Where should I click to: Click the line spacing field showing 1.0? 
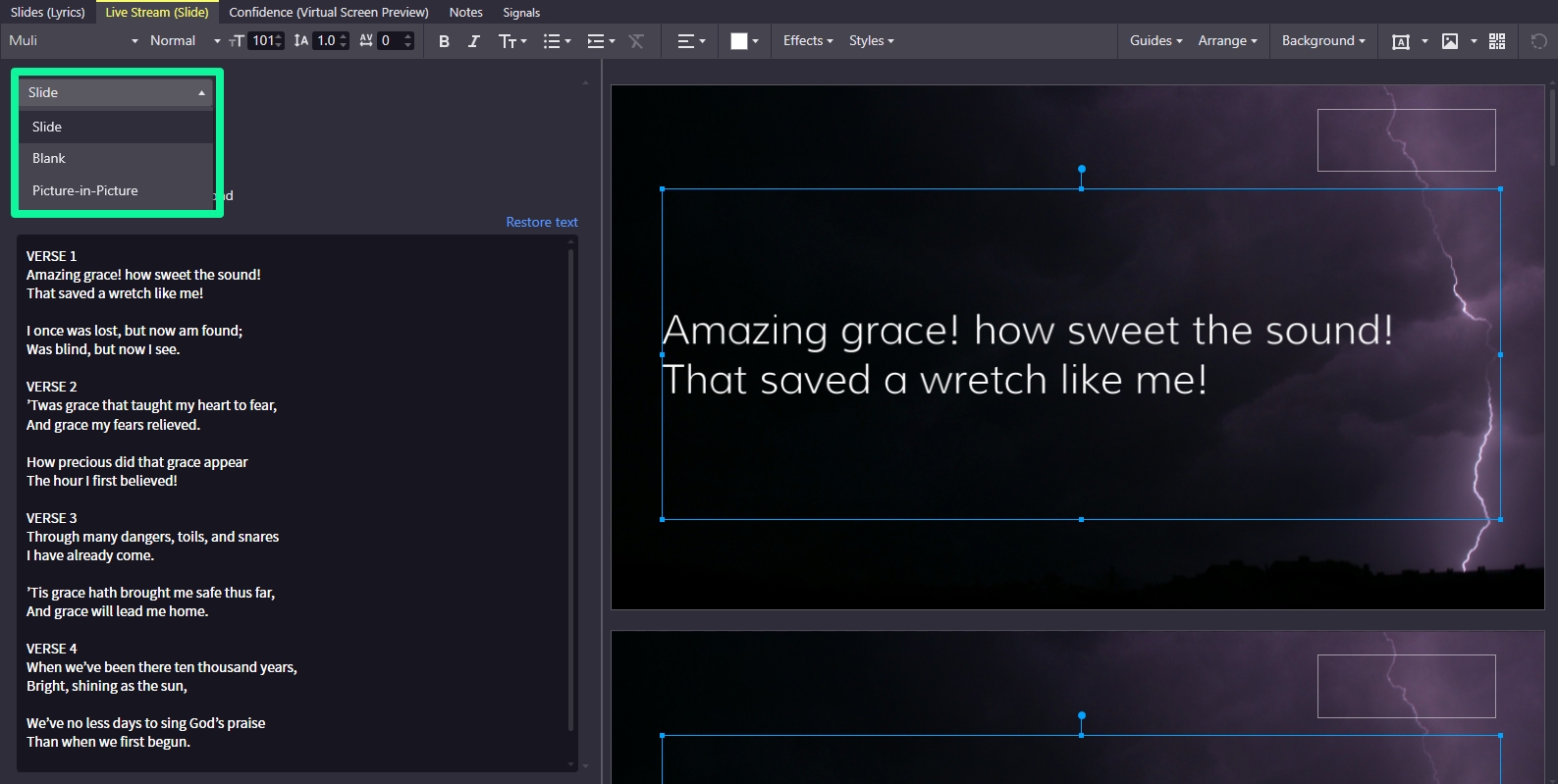(326, 40)
